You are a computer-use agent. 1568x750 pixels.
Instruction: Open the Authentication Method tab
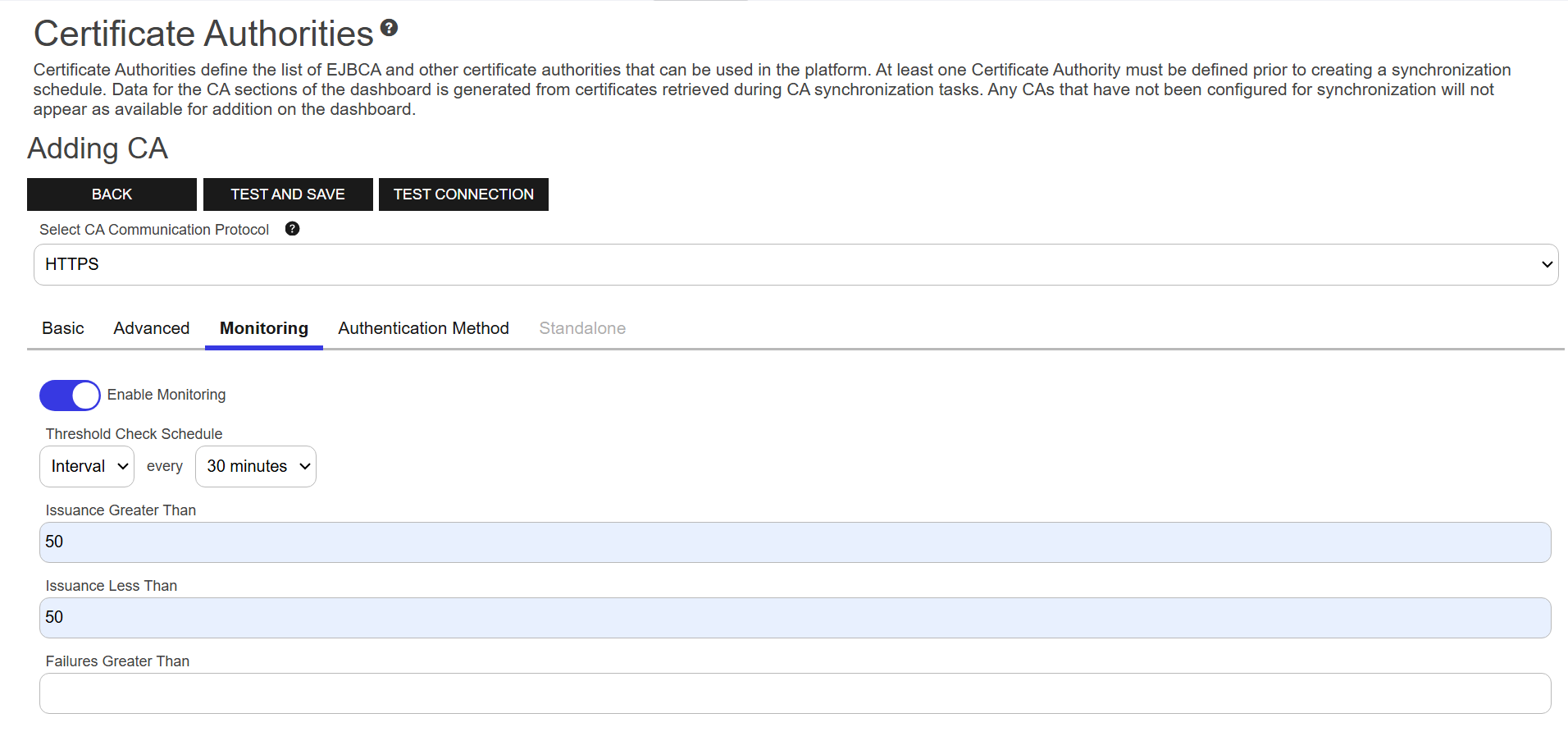pyautogui.click(x=423, y=328)
